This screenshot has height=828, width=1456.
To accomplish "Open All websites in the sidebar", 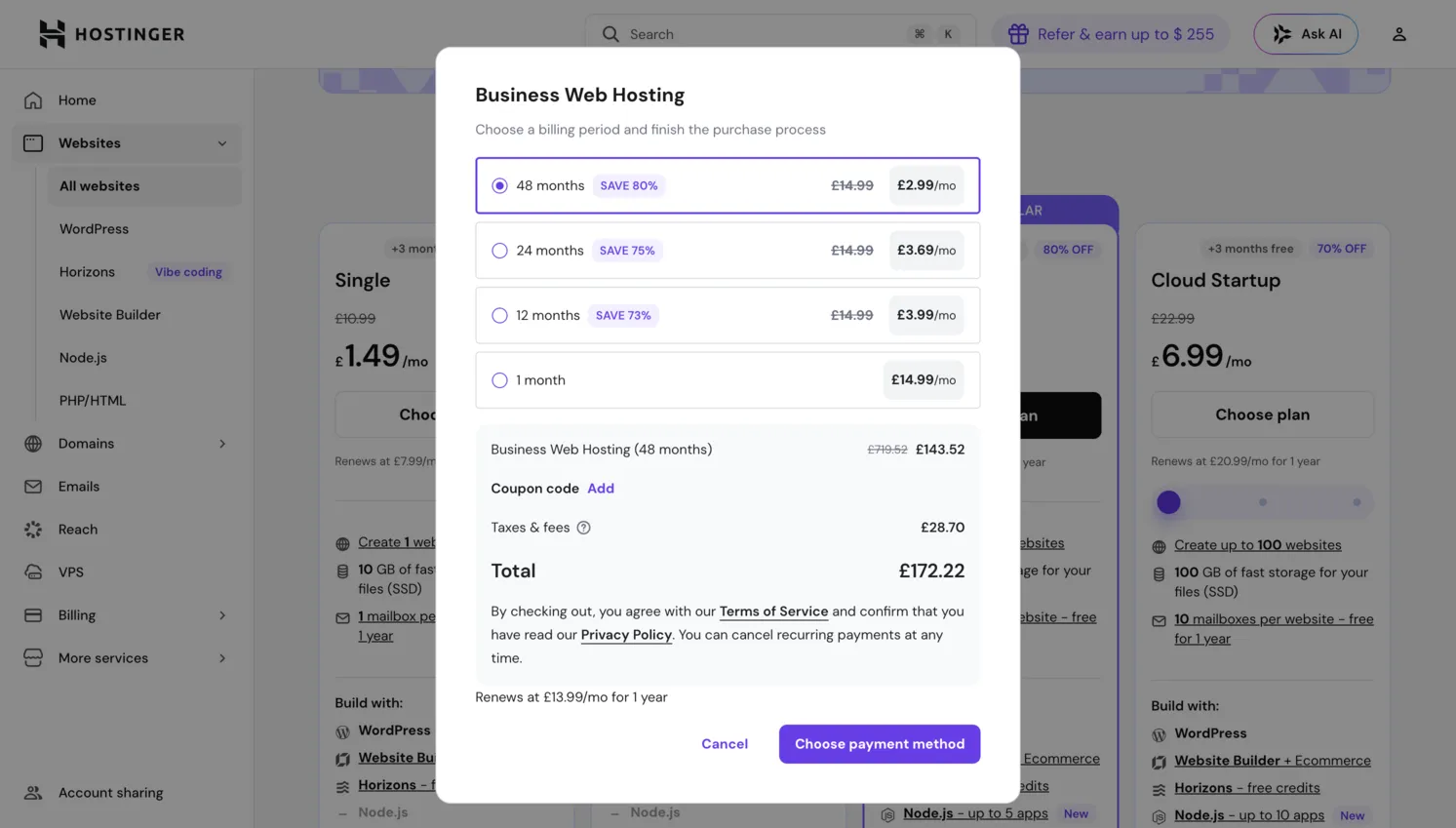I will (x=98, y=185).
